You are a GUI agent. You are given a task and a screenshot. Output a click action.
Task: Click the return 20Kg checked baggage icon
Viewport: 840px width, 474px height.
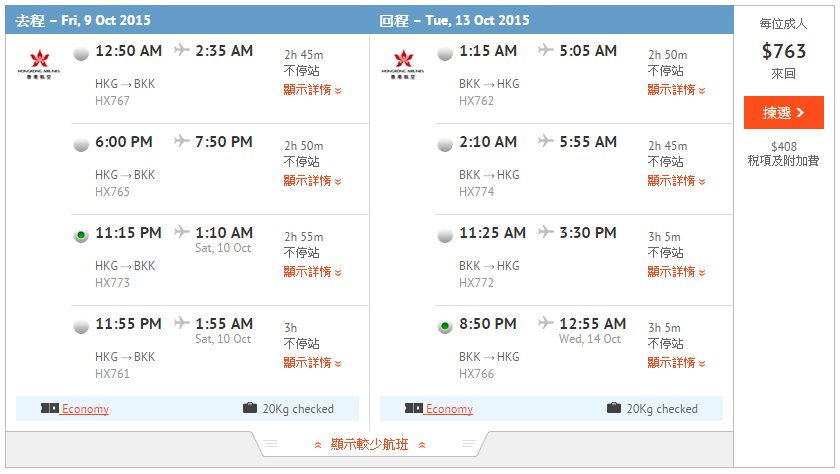614,408
